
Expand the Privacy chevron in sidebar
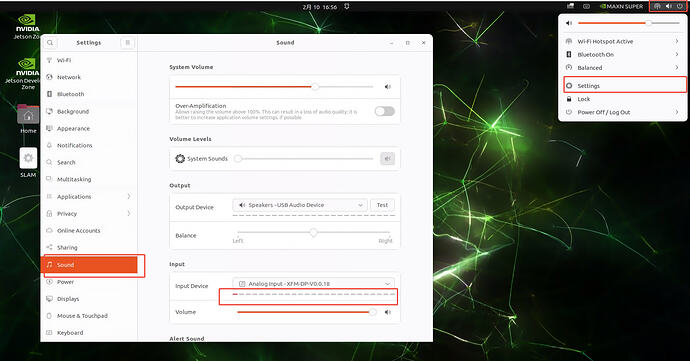[128, 214]
